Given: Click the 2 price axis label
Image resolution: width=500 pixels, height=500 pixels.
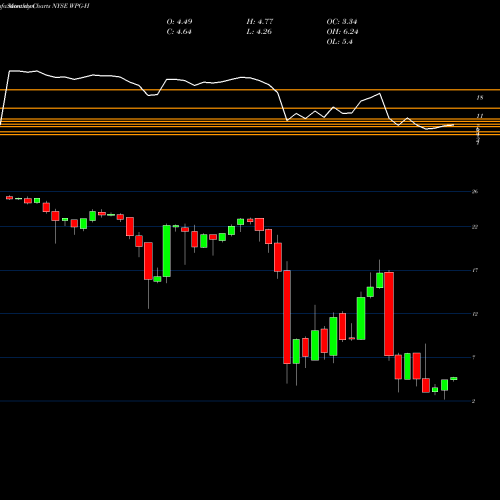Looking at the screenshot, I should coord(474,401).
